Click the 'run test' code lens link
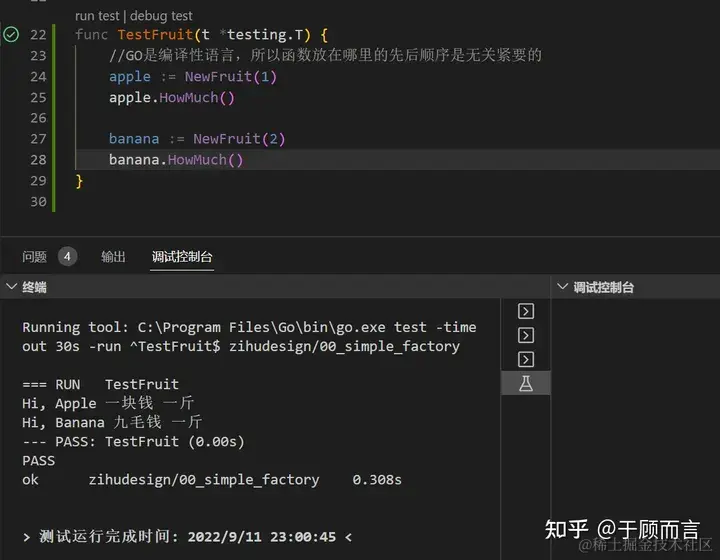The width and height of the screenshot is (720, 560). click(97, 16)
